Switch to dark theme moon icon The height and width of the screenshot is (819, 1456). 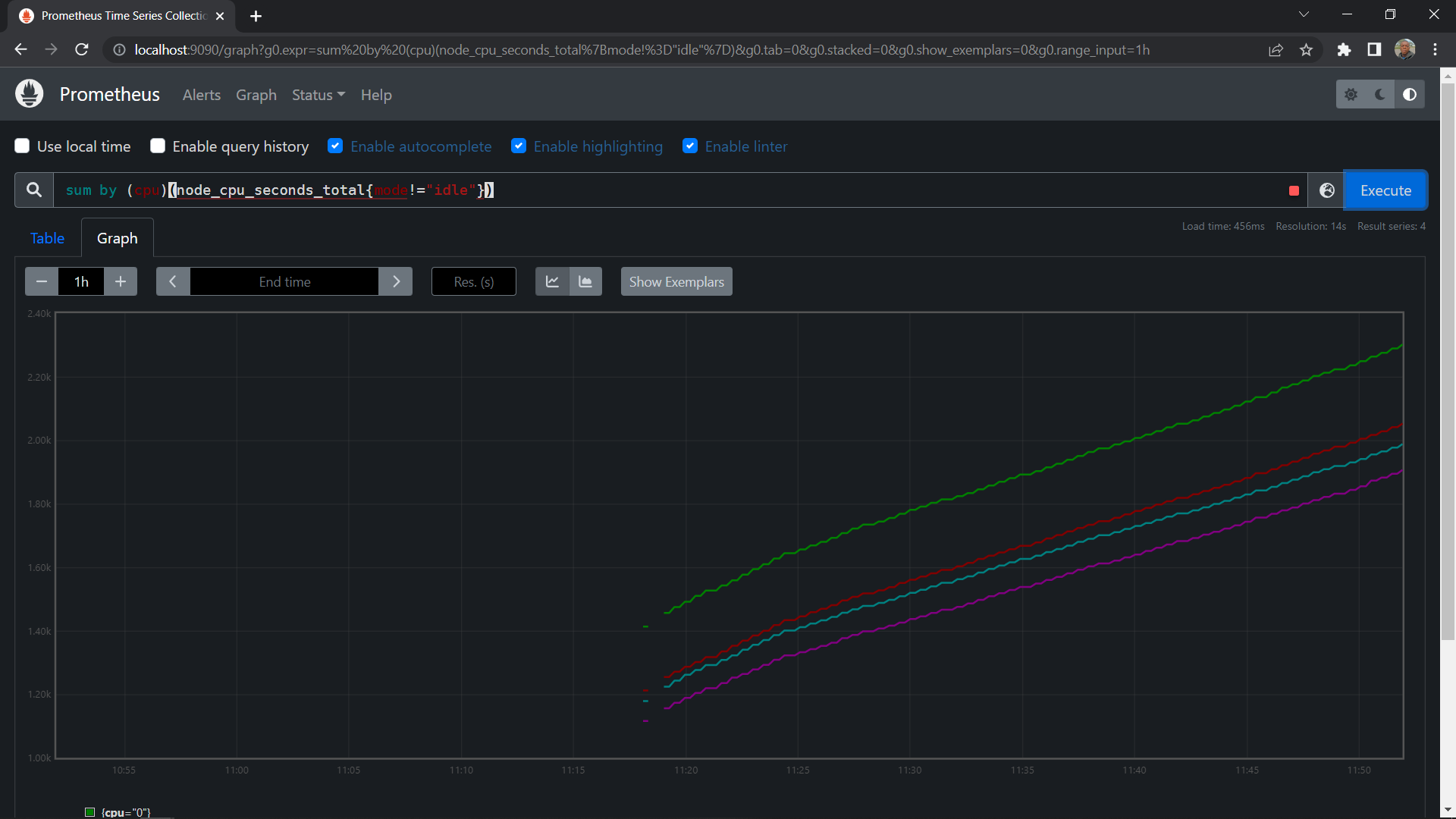coord(1380,95)
